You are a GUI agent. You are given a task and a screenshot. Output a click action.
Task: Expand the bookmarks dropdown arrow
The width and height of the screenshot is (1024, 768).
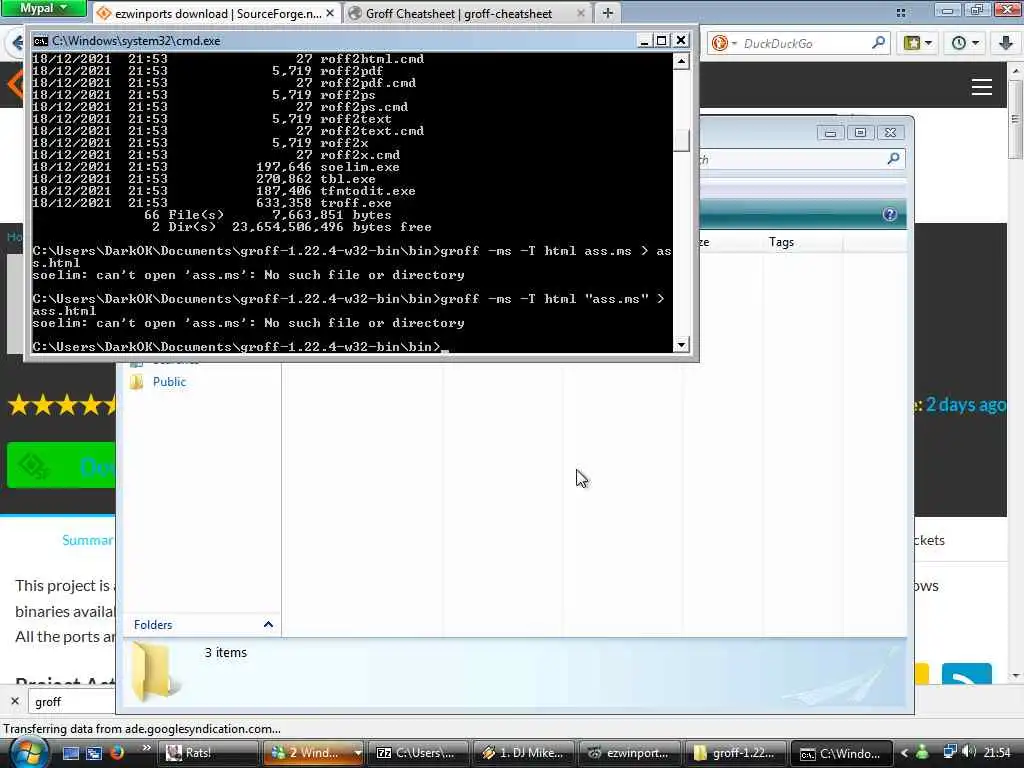click(x=929, y=44)
